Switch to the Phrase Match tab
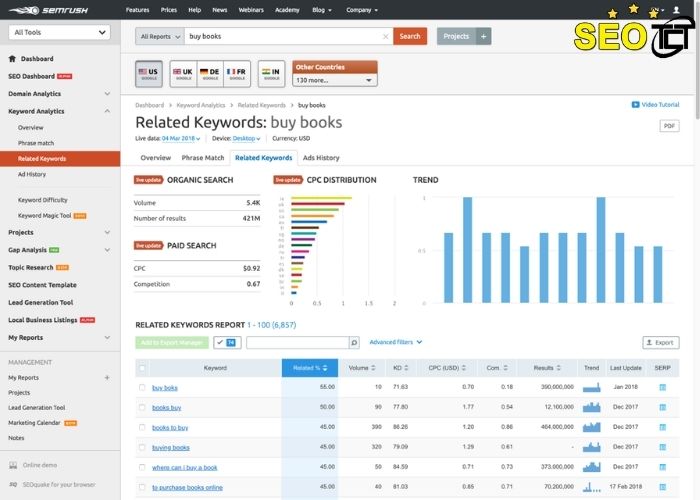Screen dimensions: 700x500 click(203, 158)
